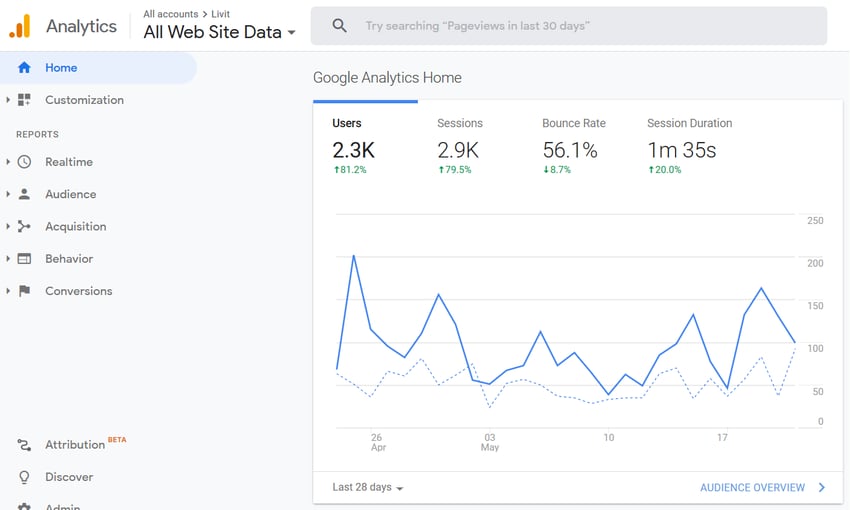The height and width of the screenshot is (510, 850).
Task: Click the Home house icon
Action: [24, 68]
